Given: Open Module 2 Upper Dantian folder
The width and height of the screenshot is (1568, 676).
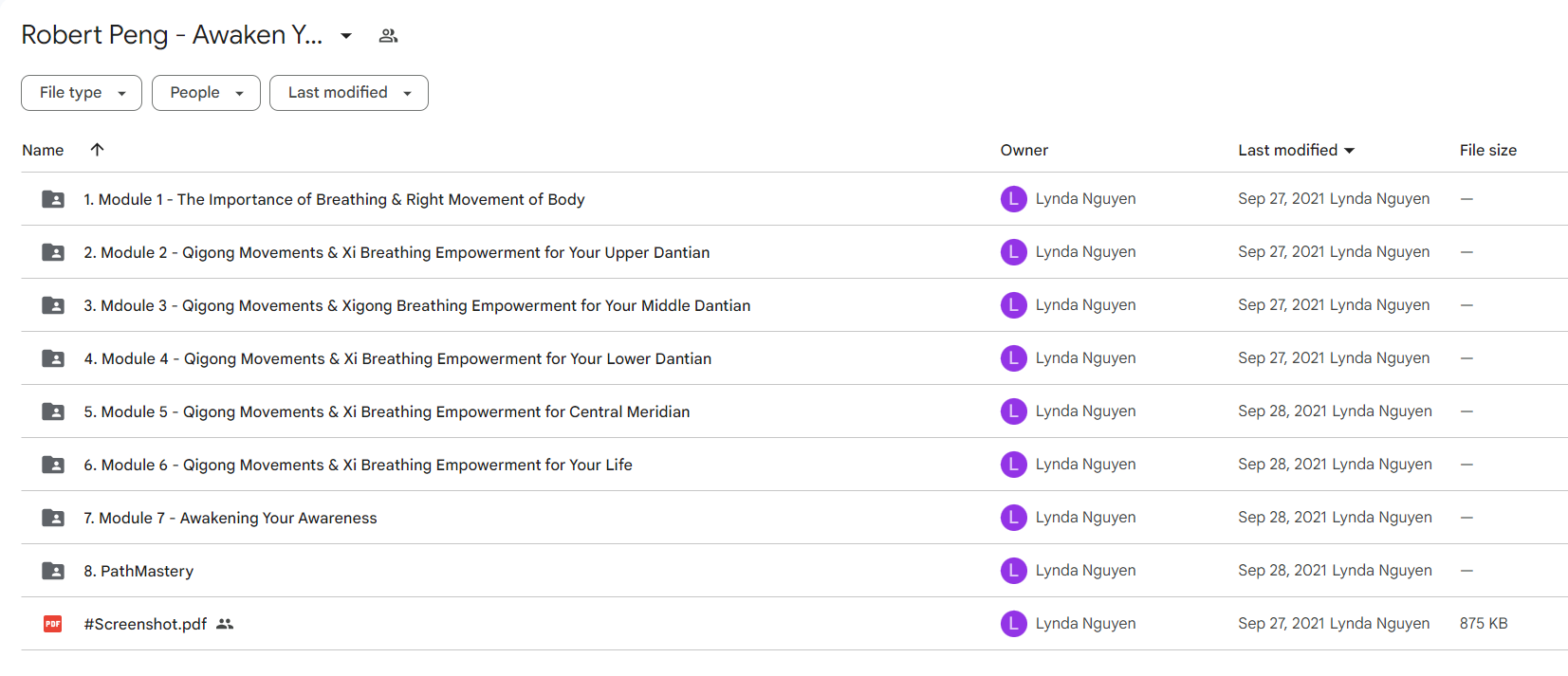Looking at the screenshot, I should (397, 252).
